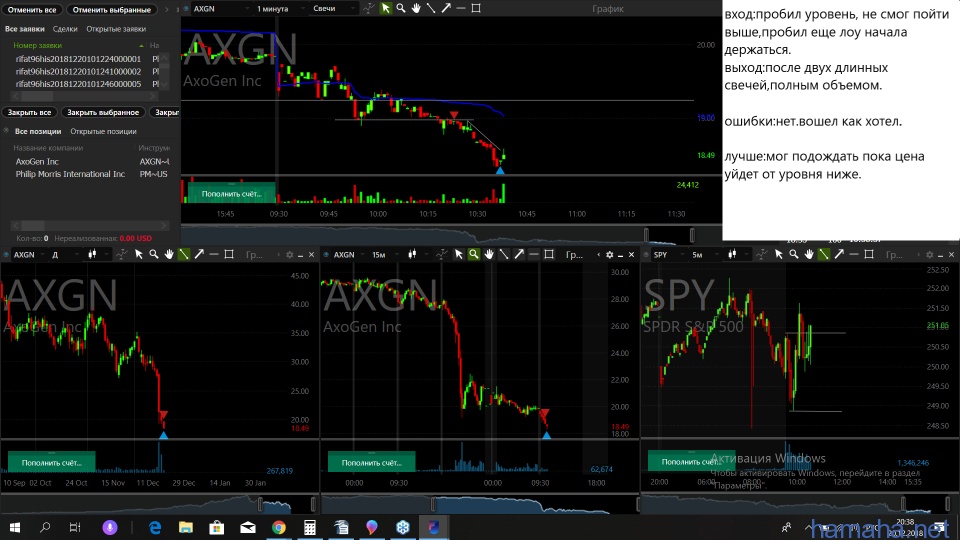Switch to the 'Открытые заявки' tab
Screen dimensions: 960x540
point(116,29)
